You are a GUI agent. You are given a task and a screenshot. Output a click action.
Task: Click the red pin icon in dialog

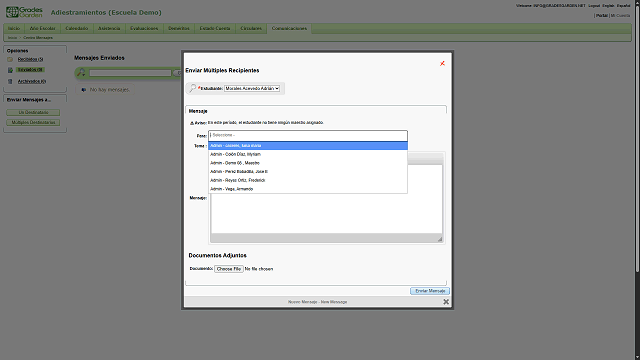tap(442, 63)
